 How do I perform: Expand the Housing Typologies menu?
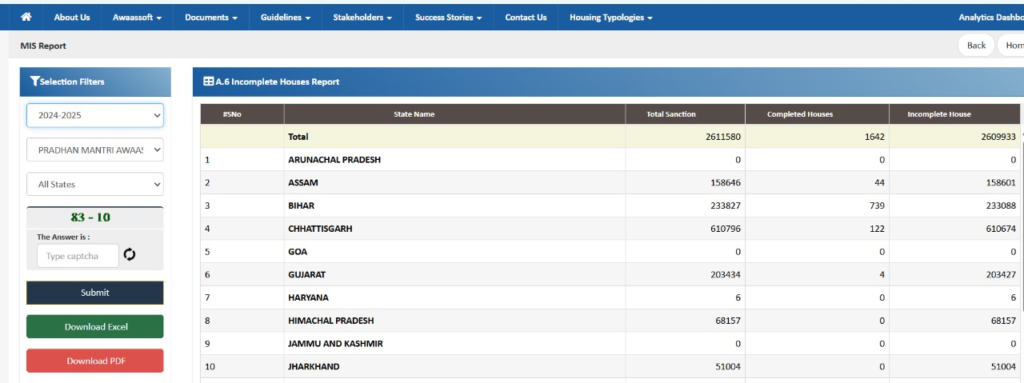coord(611,18)
